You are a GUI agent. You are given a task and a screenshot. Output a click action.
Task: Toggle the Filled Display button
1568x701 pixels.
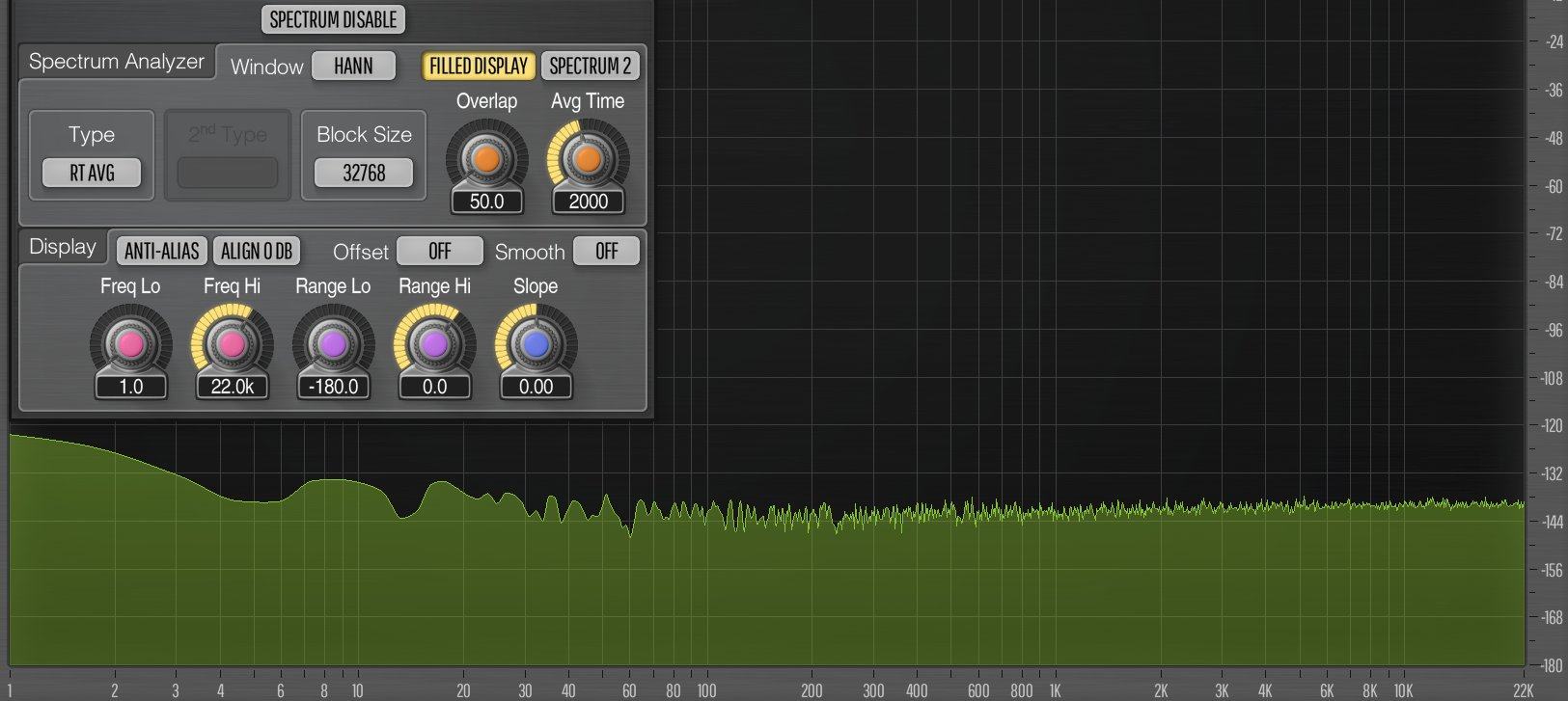click(478, 67)
